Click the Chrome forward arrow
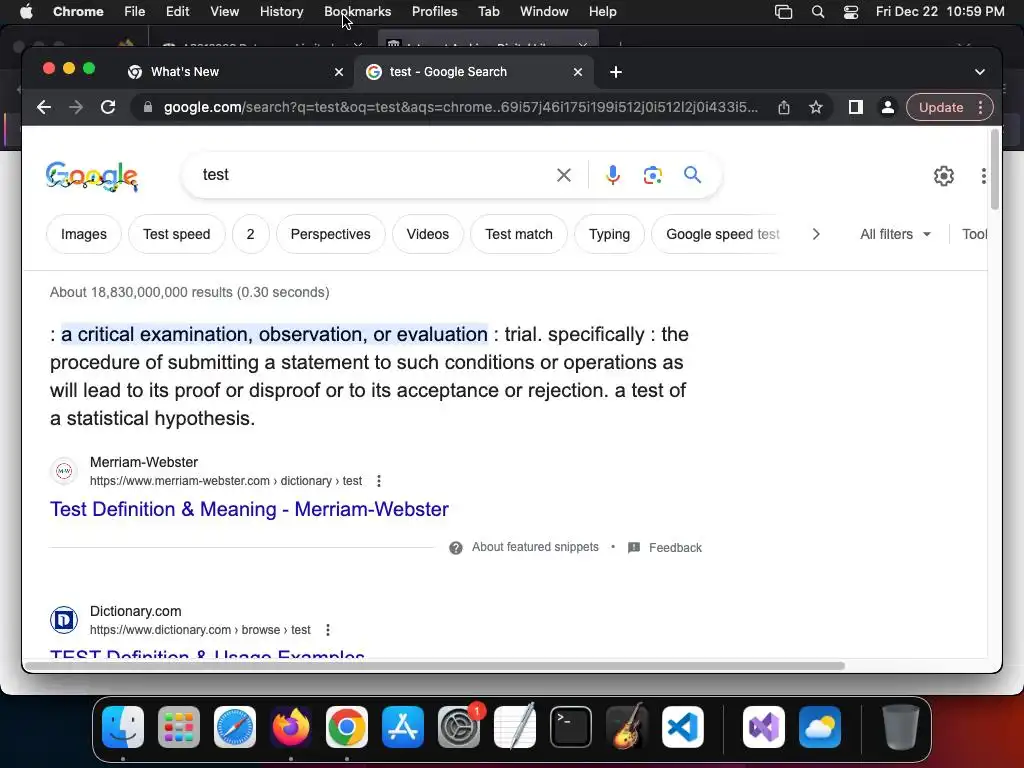1024x768 pixels. pyautogui.click(x=76, y=107)
